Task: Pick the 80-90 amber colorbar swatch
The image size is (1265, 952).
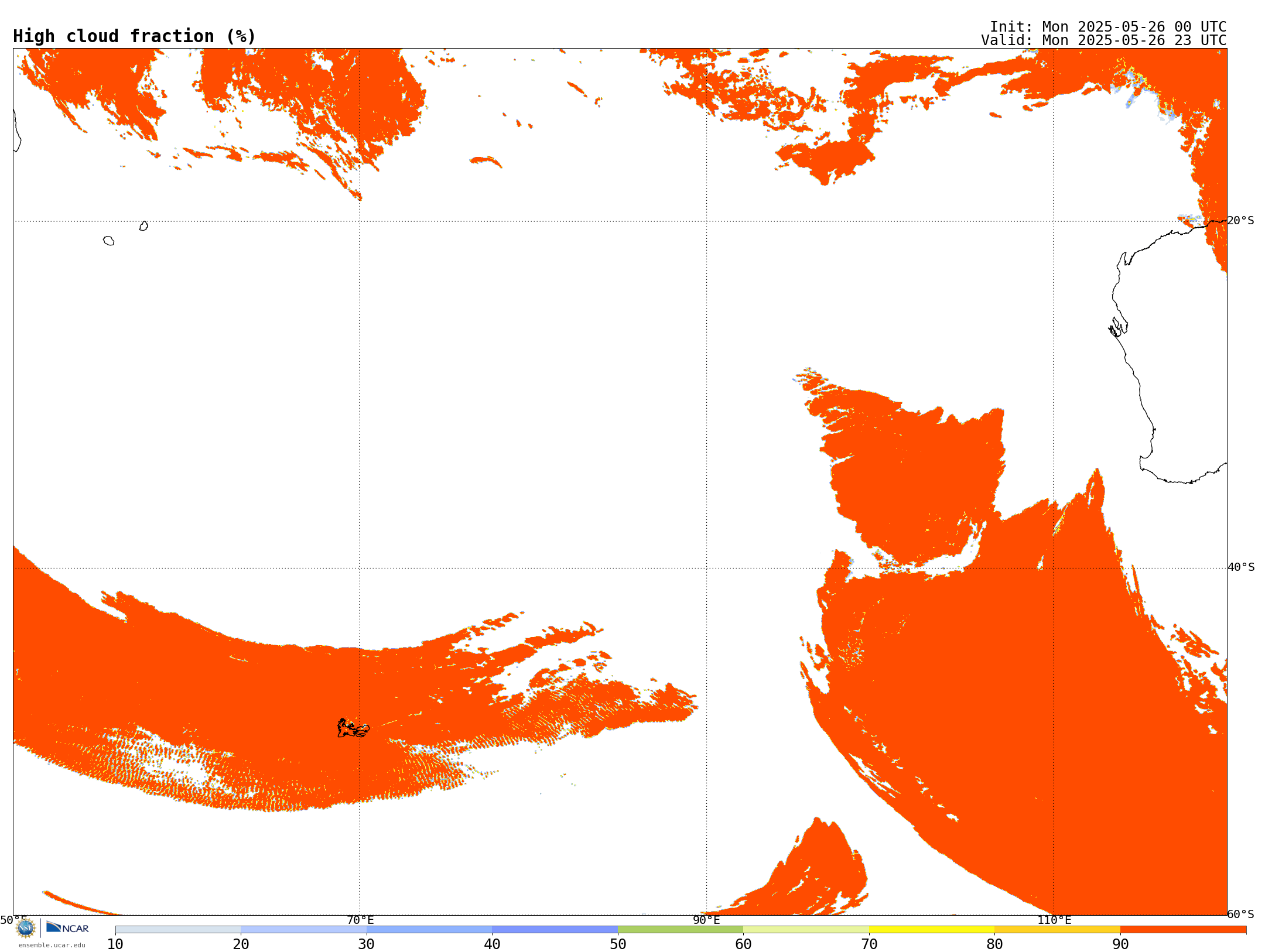Action: pyautogui.click(x=1057, y=930)
